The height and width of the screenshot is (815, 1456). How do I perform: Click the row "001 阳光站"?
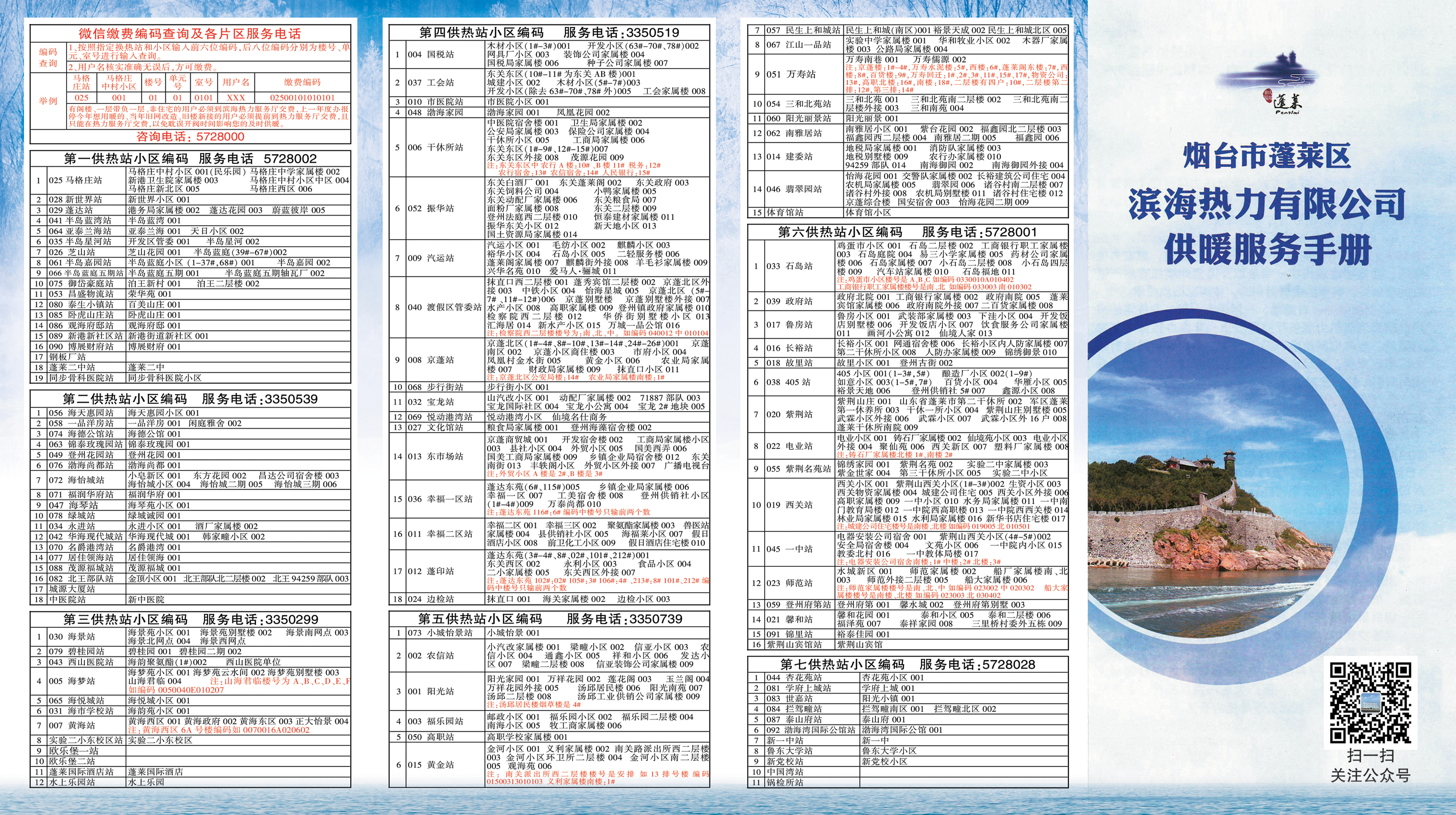(x=550, y=691)
